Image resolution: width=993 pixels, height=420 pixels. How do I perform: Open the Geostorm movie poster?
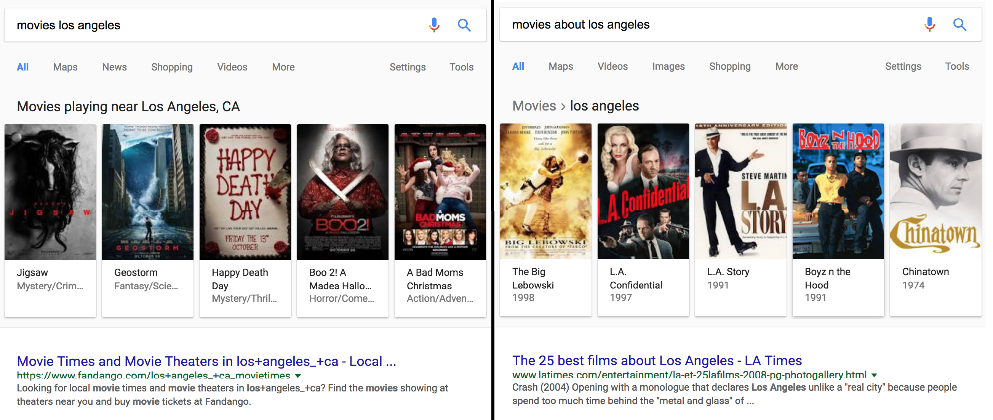click(x=148, y=192)
